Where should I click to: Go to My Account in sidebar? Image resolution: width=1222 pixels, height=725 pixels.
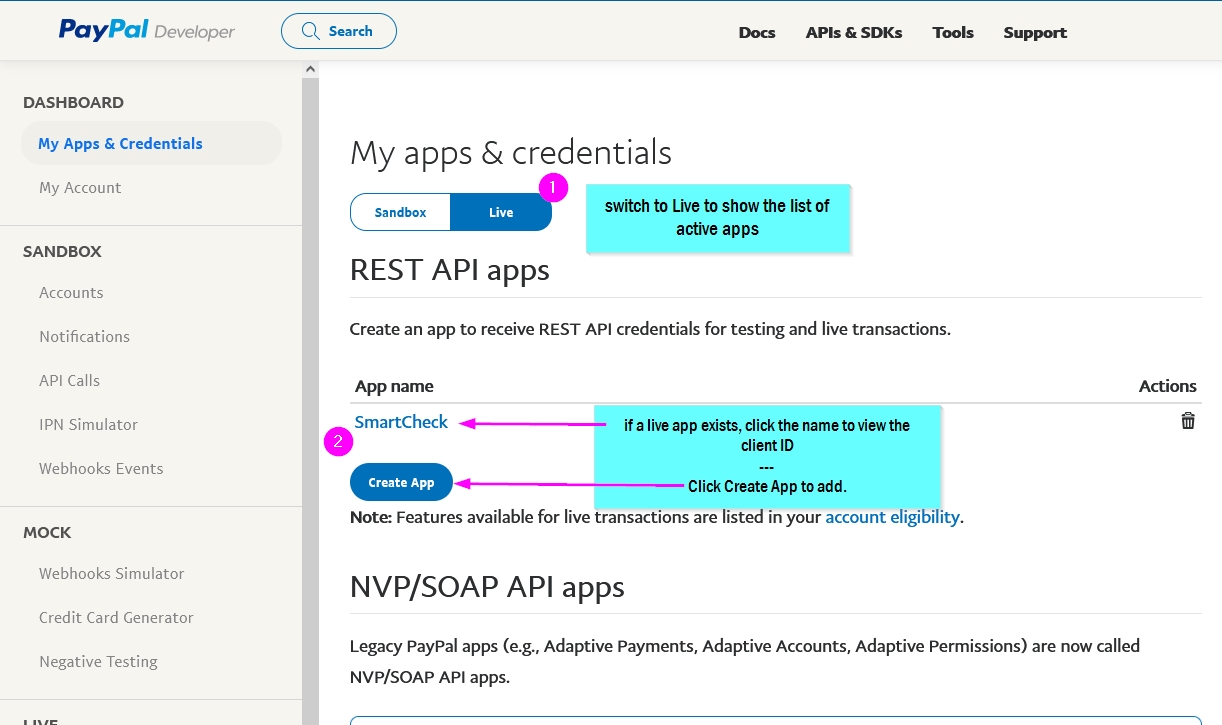(80, 187)
